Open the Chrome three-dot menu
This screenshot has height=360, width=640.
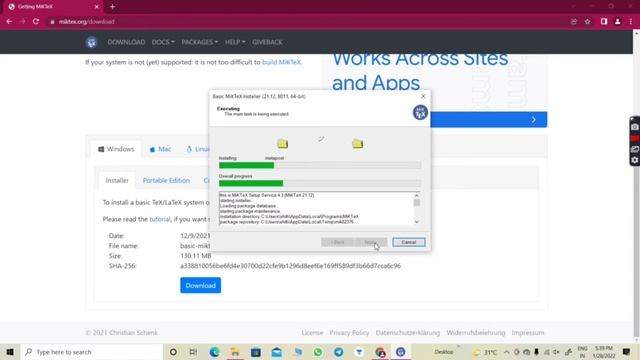pyautogui.click(x=631, y=22)
